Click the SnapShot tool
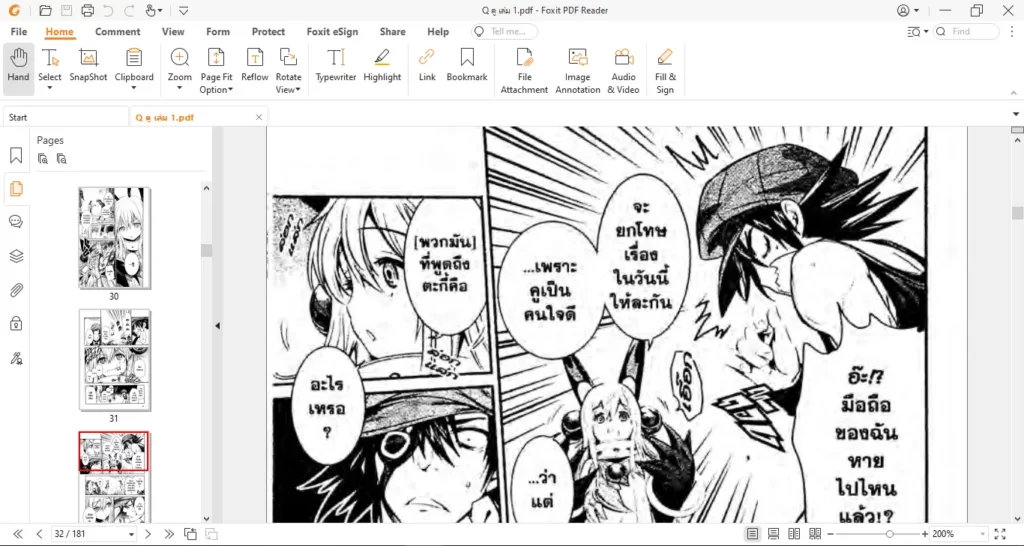 click(88, 65)
